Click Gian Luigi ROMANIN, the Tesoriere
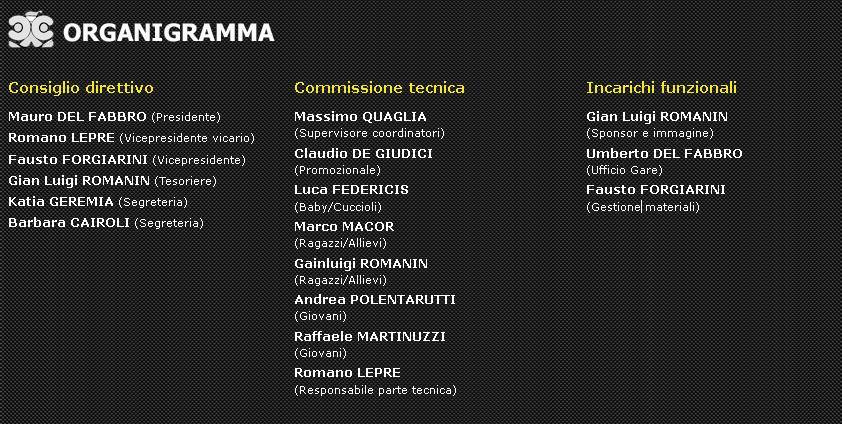 click(x=79, y=181)
